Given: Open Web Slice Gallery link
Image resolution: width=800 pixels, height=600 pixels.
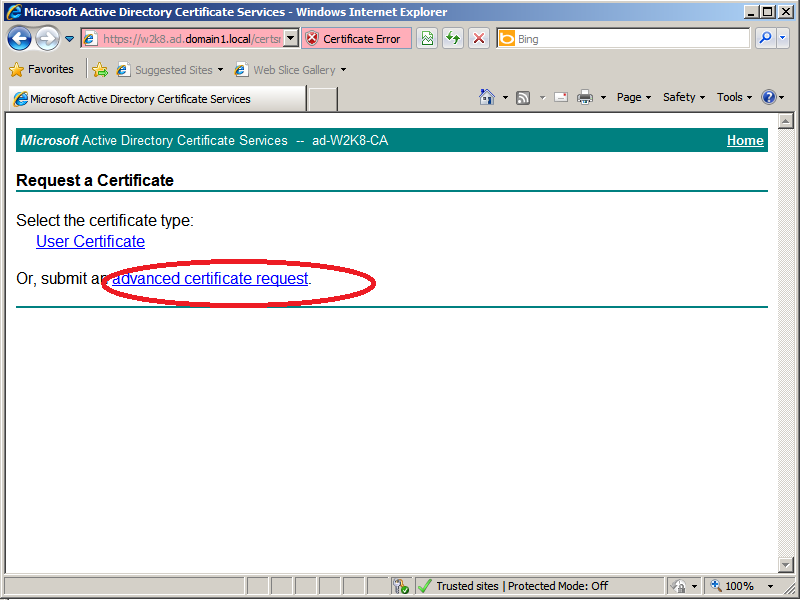Looking at the screenshot, I should tap(285, 70).
